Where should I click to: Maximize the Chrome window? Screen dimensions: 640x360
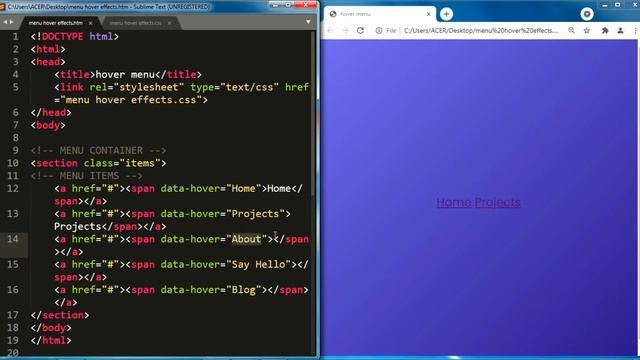(618, 5)
